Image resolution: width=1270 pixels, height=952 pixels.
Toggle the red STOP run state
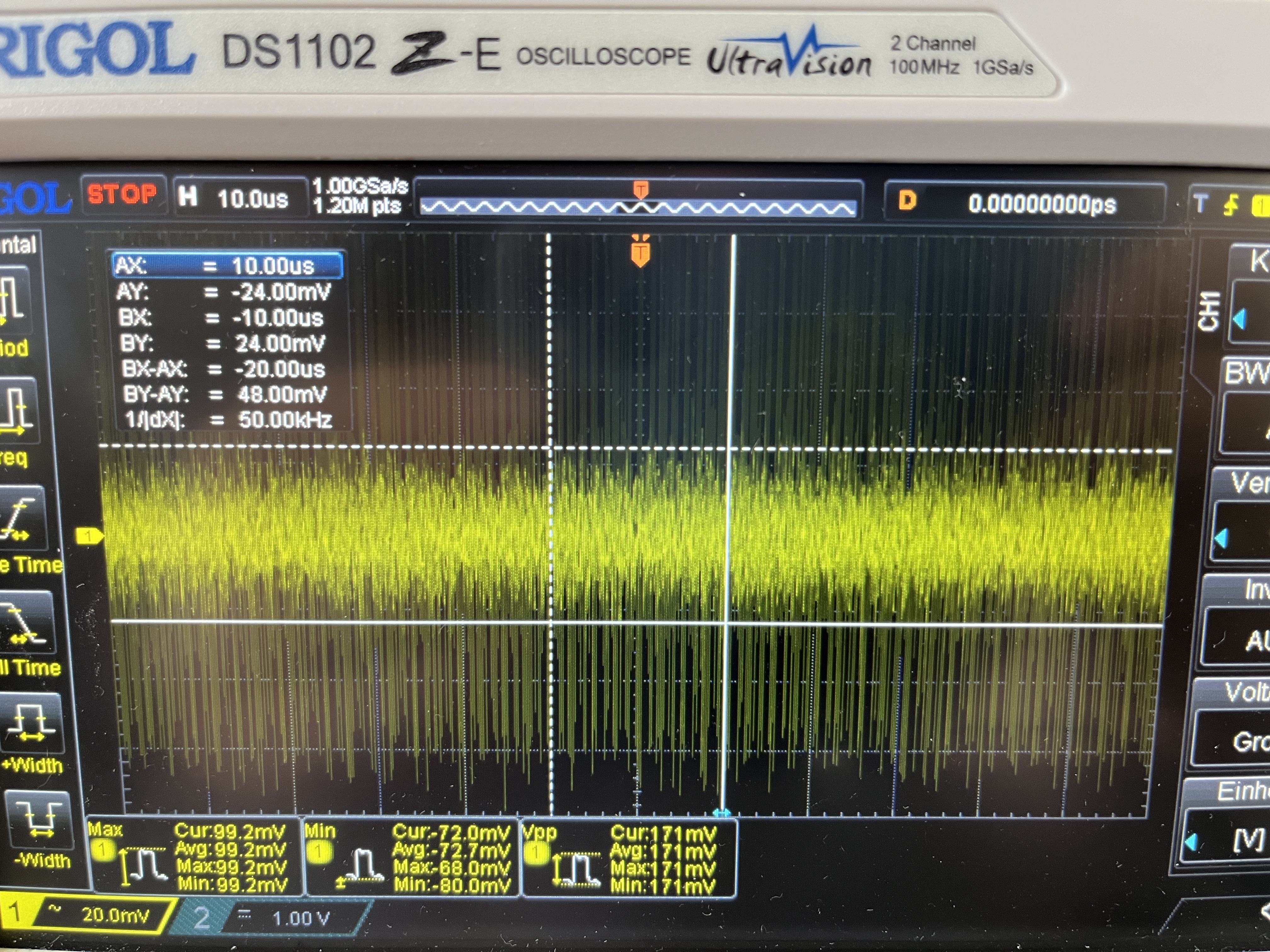tap(122, 195)
